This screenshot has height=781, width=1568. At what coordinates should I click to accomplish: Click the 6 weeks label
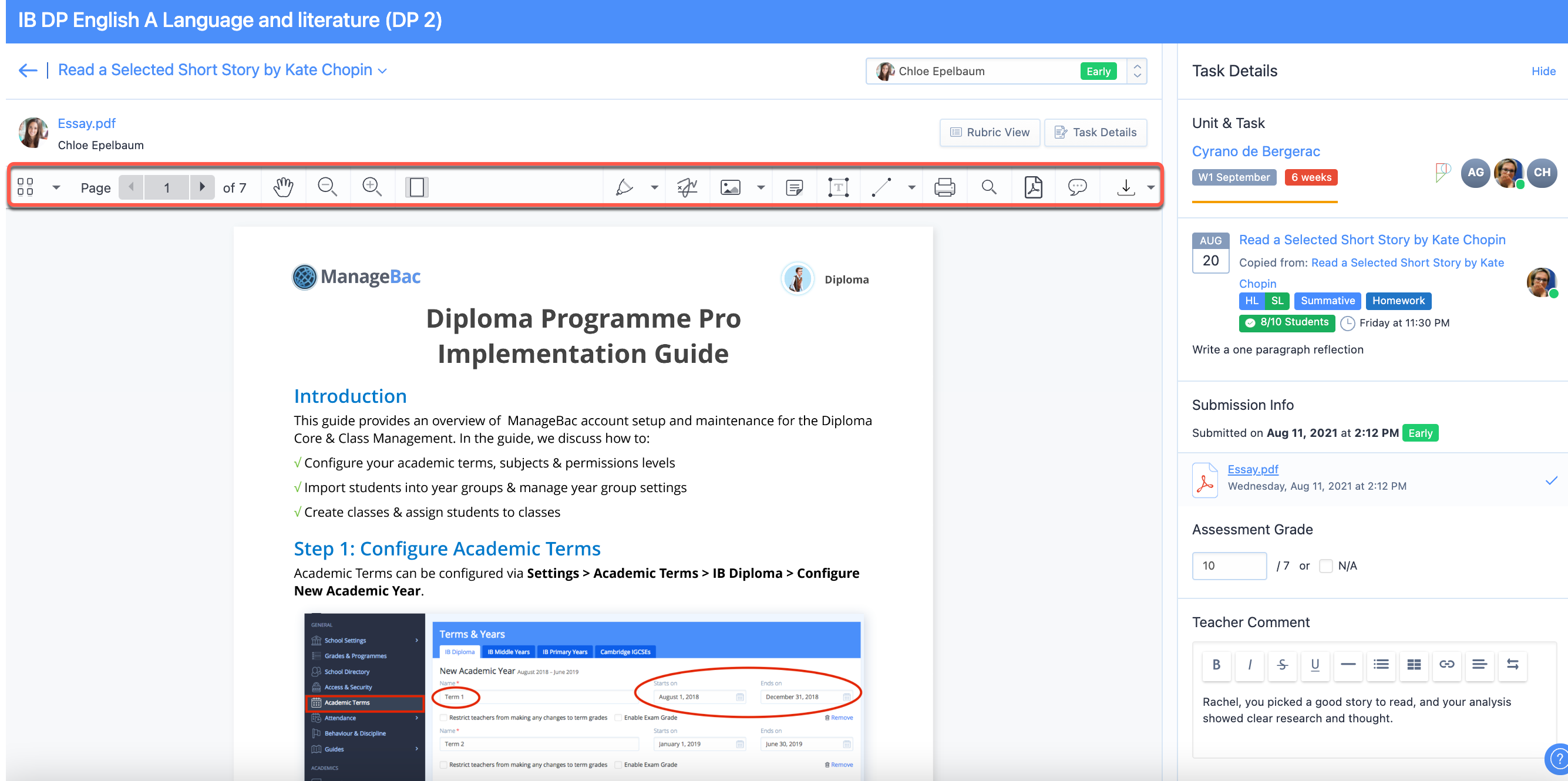(1311, 177)
